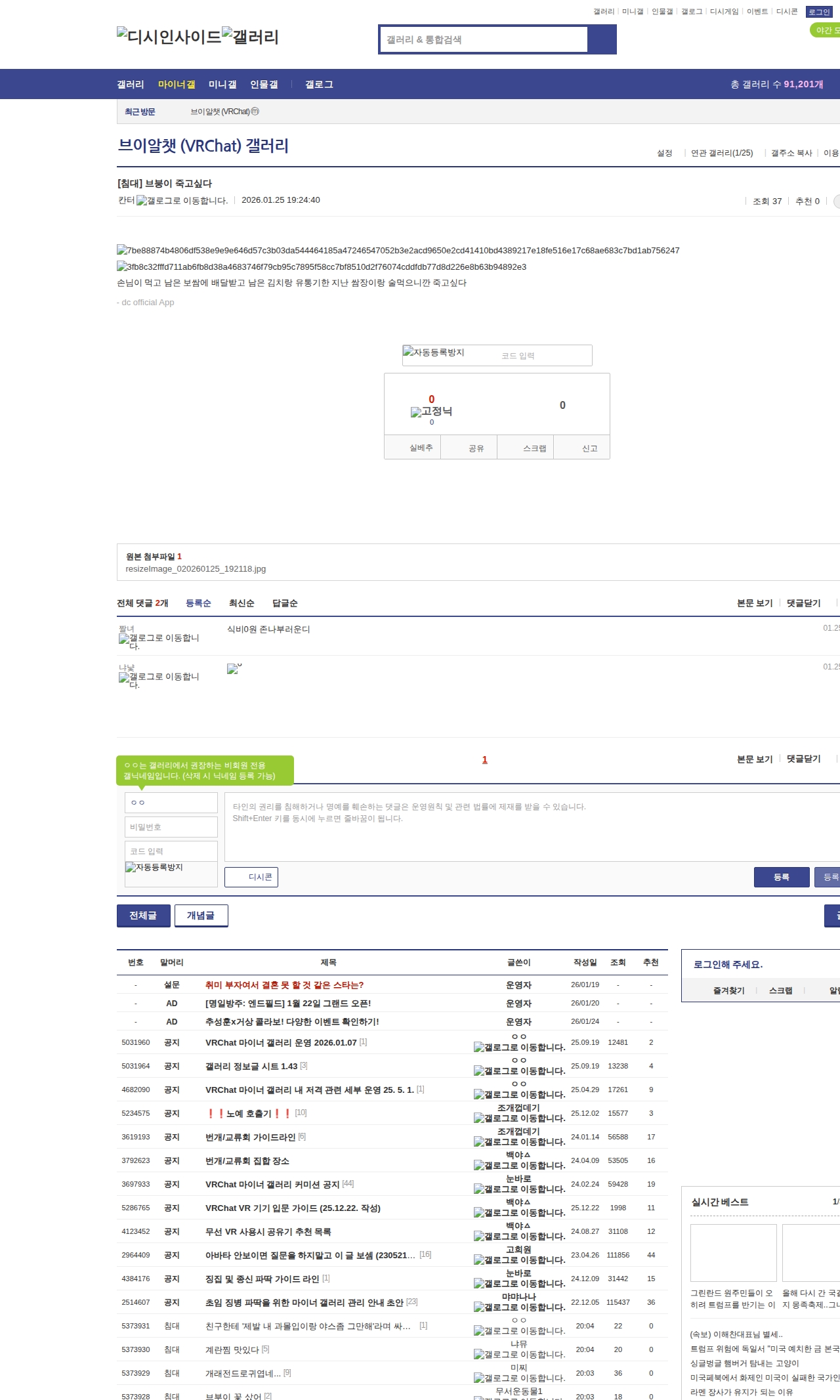
Task: Open the 공유 share options
Action: tap(476, 448)
